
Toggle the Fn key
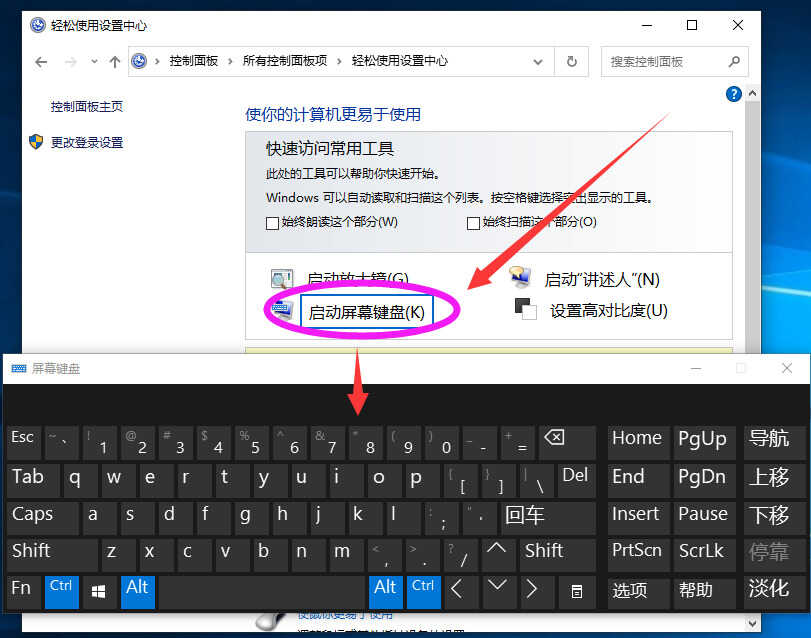coord(24,593)
